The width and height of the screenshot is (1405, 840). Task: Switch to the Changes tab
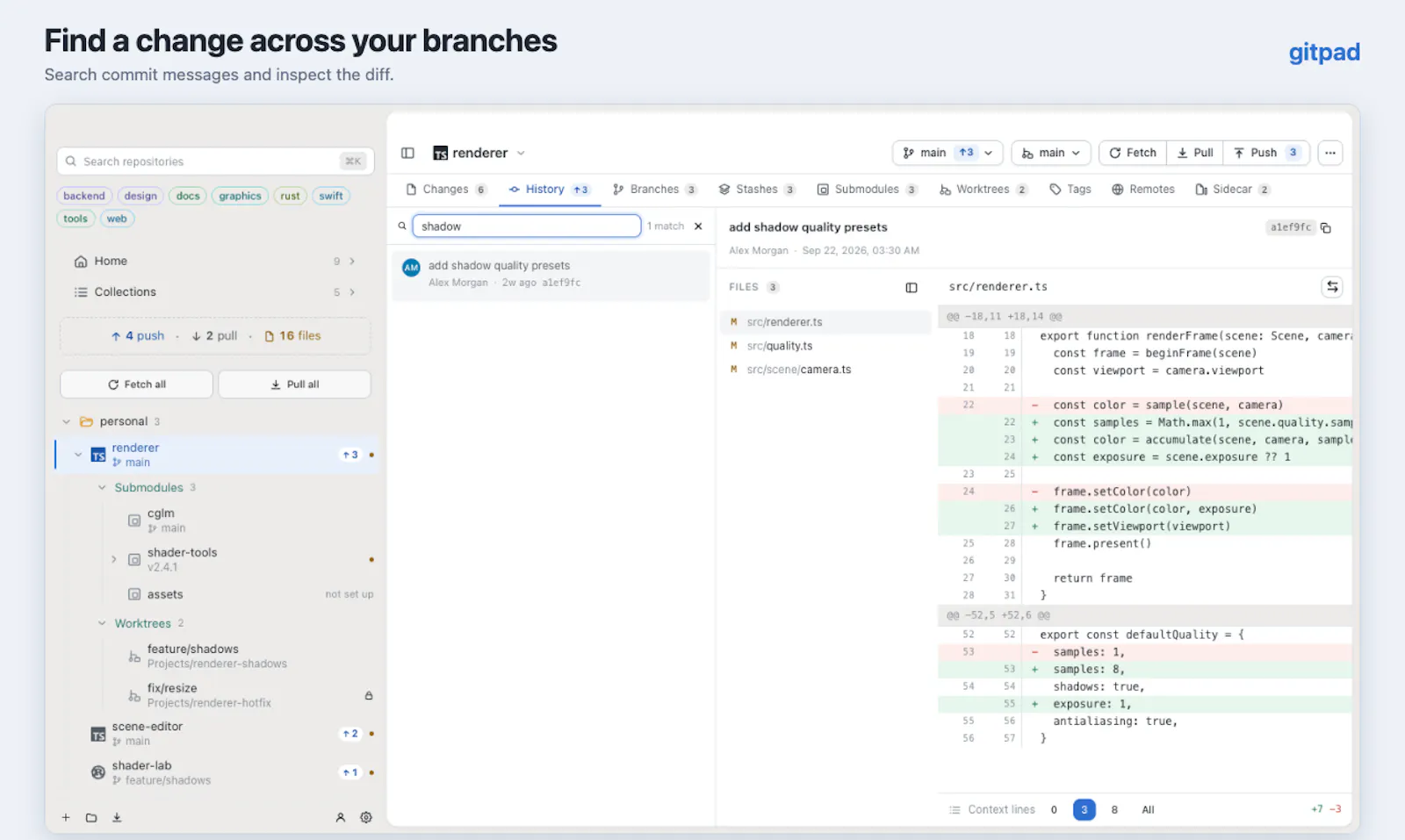point(445,190)
